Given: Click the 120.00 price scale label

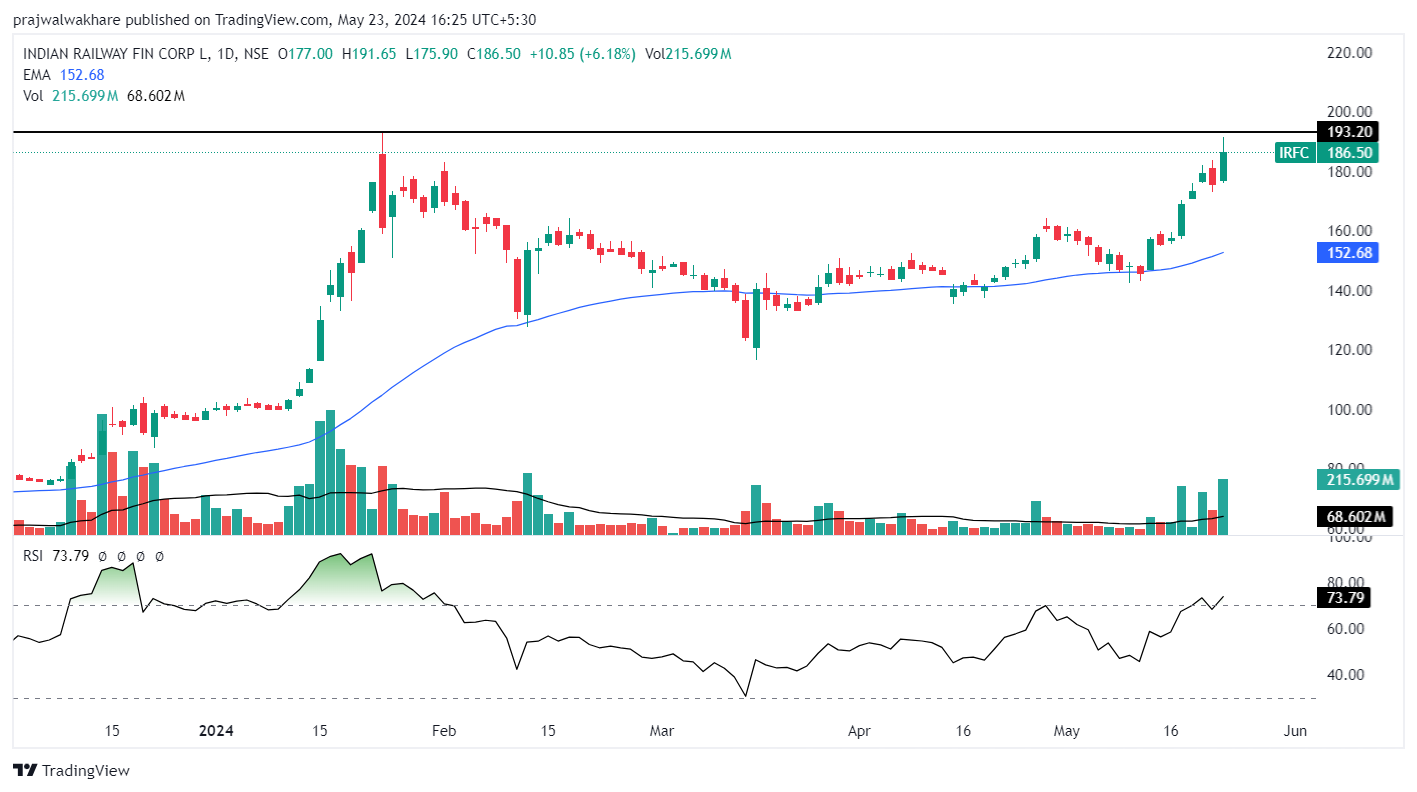Looking at the screenshot, I should [x=1349, y=350].
